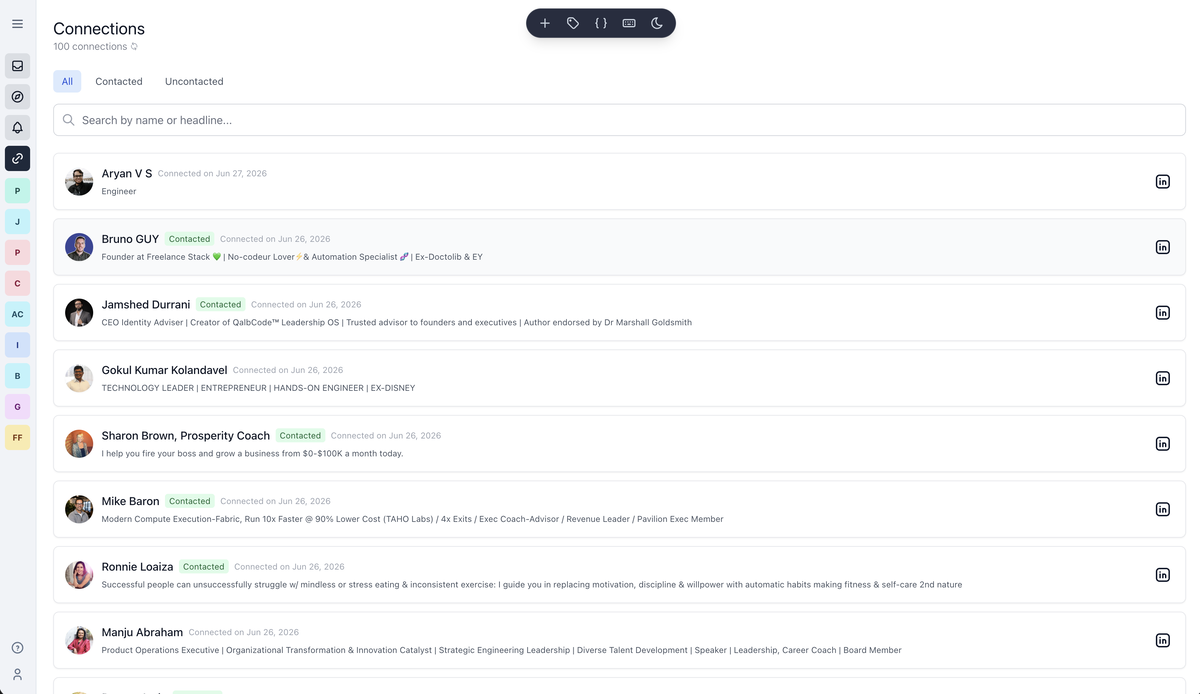Open the AC workspace badge

pyautogui.click(x=17, y=314)
